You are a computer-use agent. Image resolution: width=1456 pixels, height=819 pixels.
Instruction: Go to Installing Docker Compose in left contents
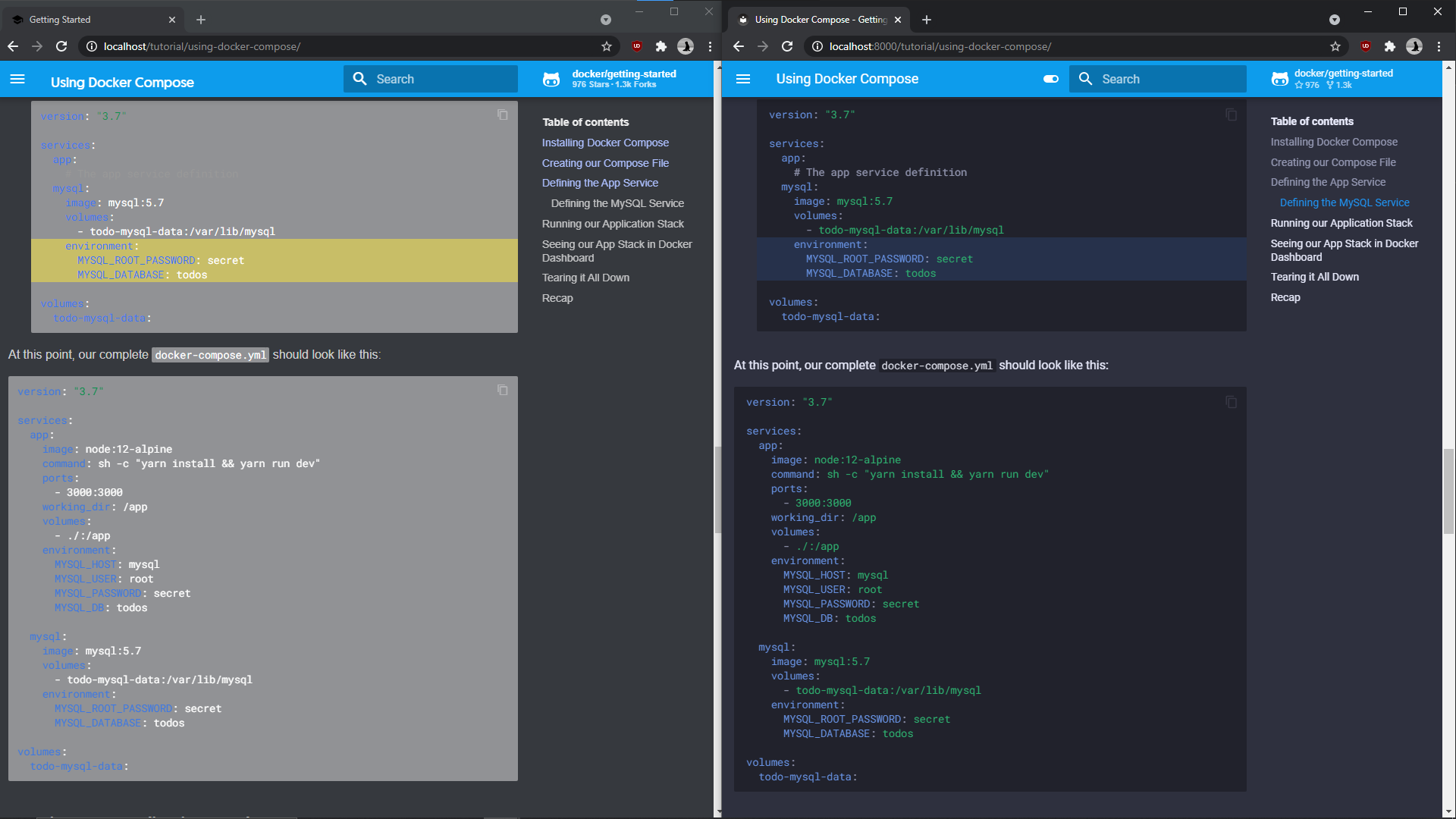pos(605,143)
